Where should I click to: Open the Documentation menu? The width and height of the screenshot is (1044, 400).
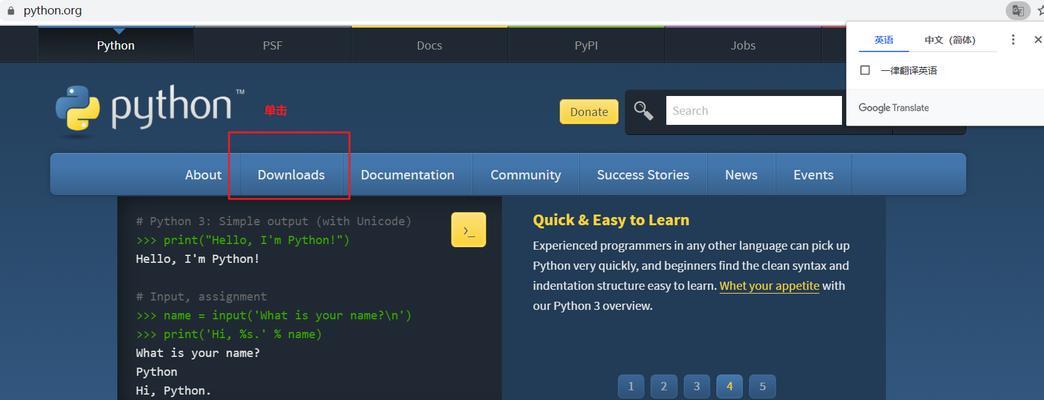[407, 174]
